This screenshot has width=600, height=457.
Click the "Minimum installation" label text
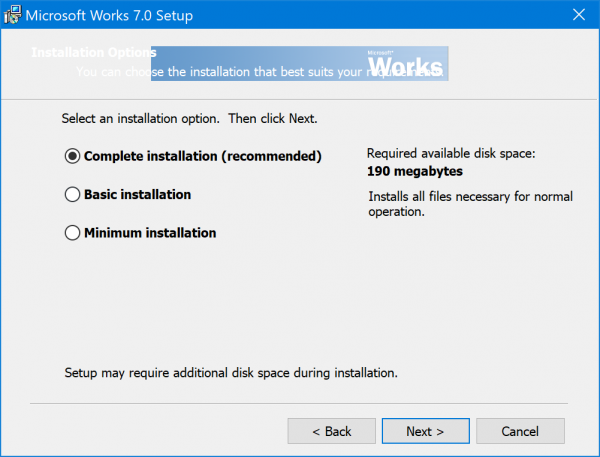[x=150, y=233]
